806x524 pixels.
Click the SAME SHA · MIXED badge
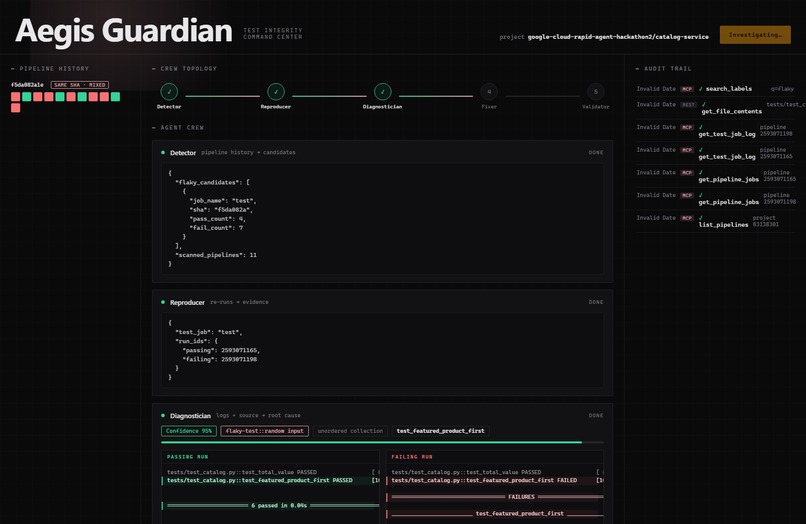tap(80, 85)
